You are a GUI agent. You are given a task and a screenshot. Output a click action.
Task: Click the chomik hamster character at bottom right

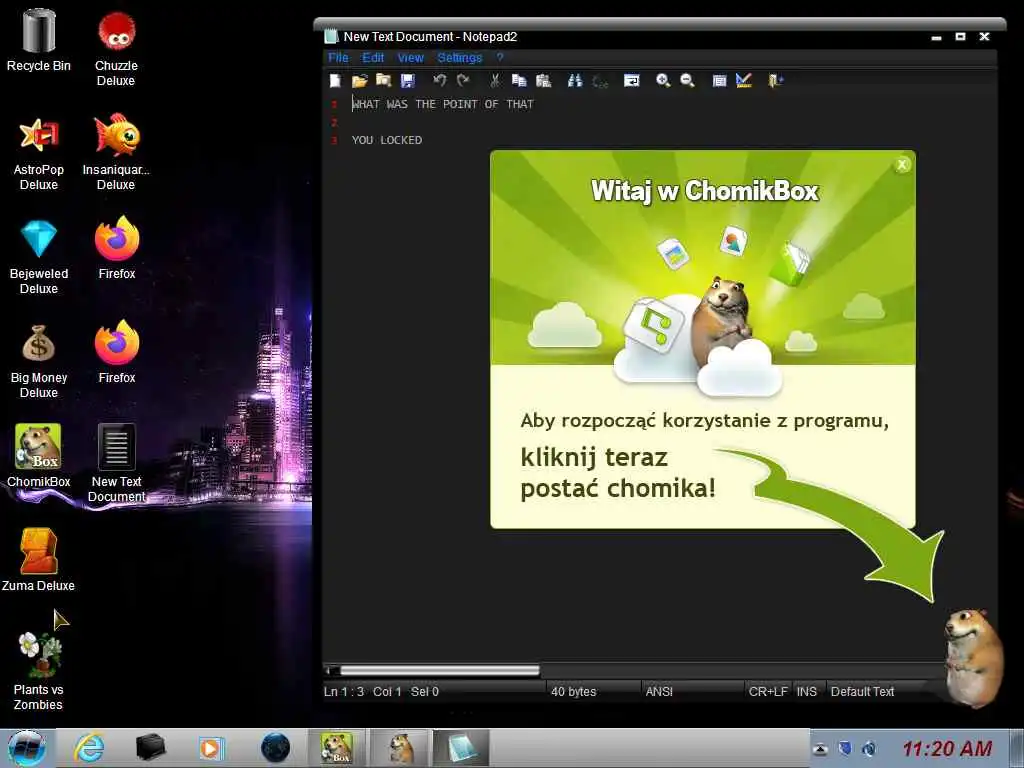976,658
